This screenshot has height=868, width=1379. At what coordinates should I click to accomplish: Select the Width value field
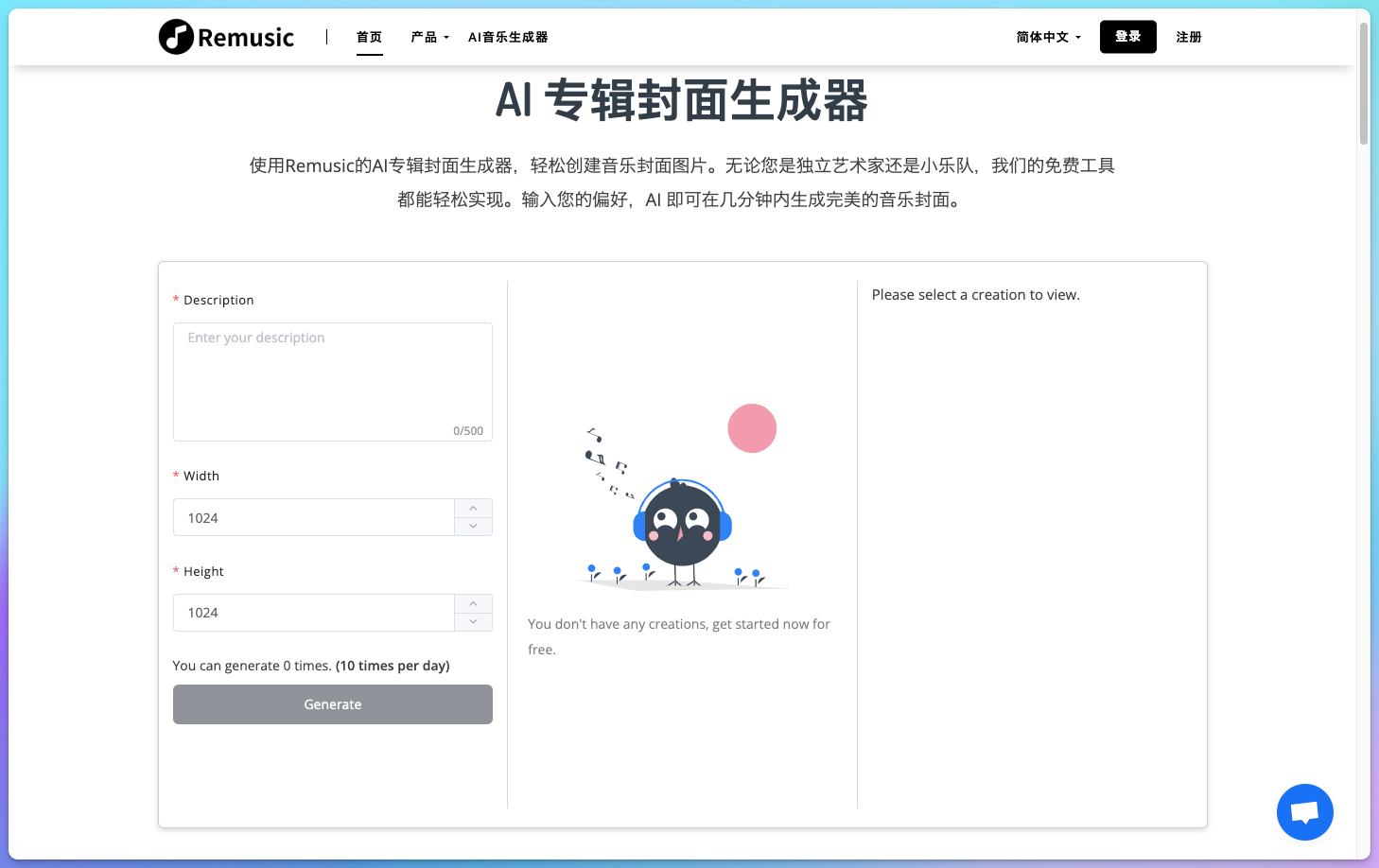point(312,517)
